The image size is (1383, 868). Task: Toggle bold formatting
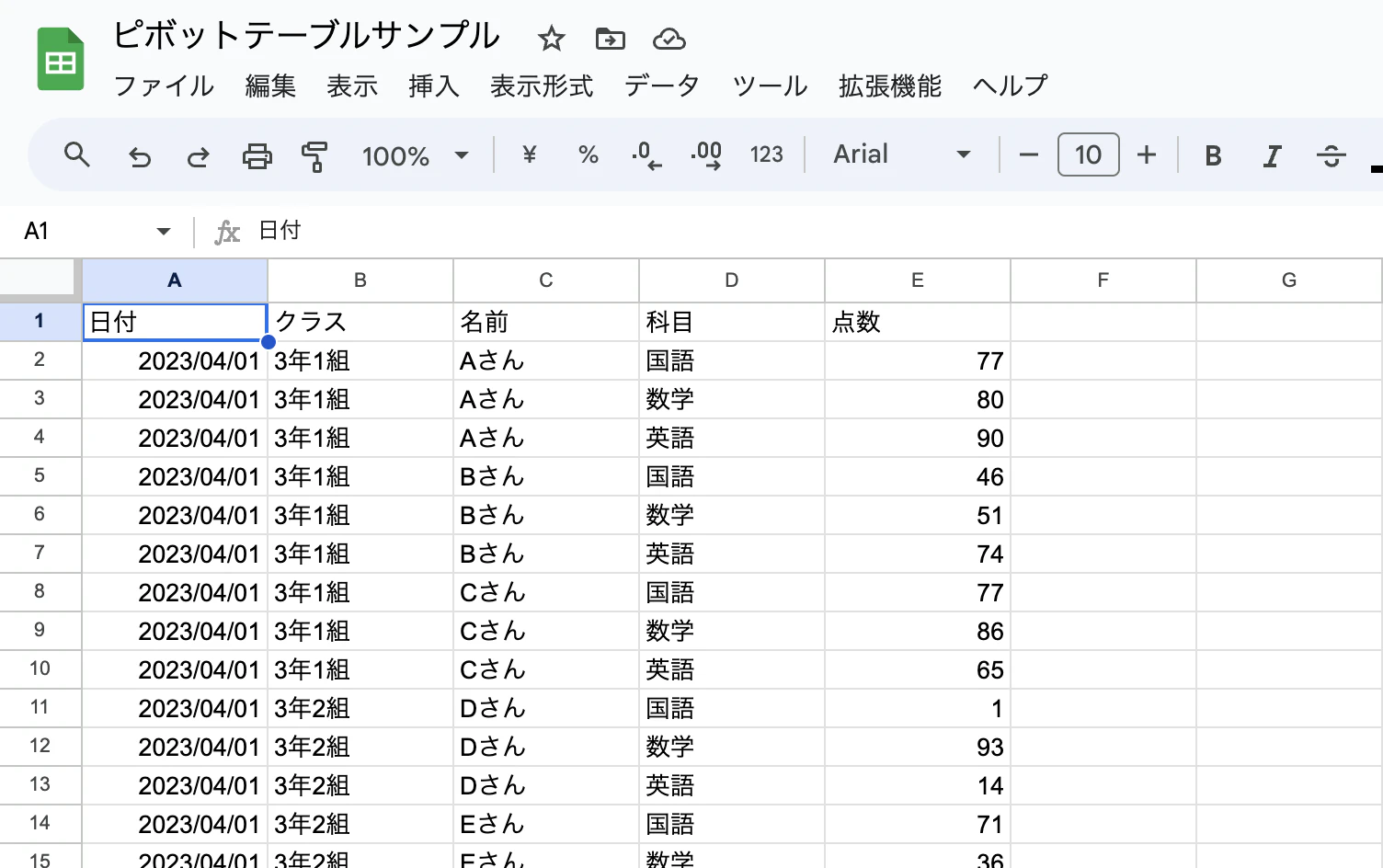tap(1212, 155)
